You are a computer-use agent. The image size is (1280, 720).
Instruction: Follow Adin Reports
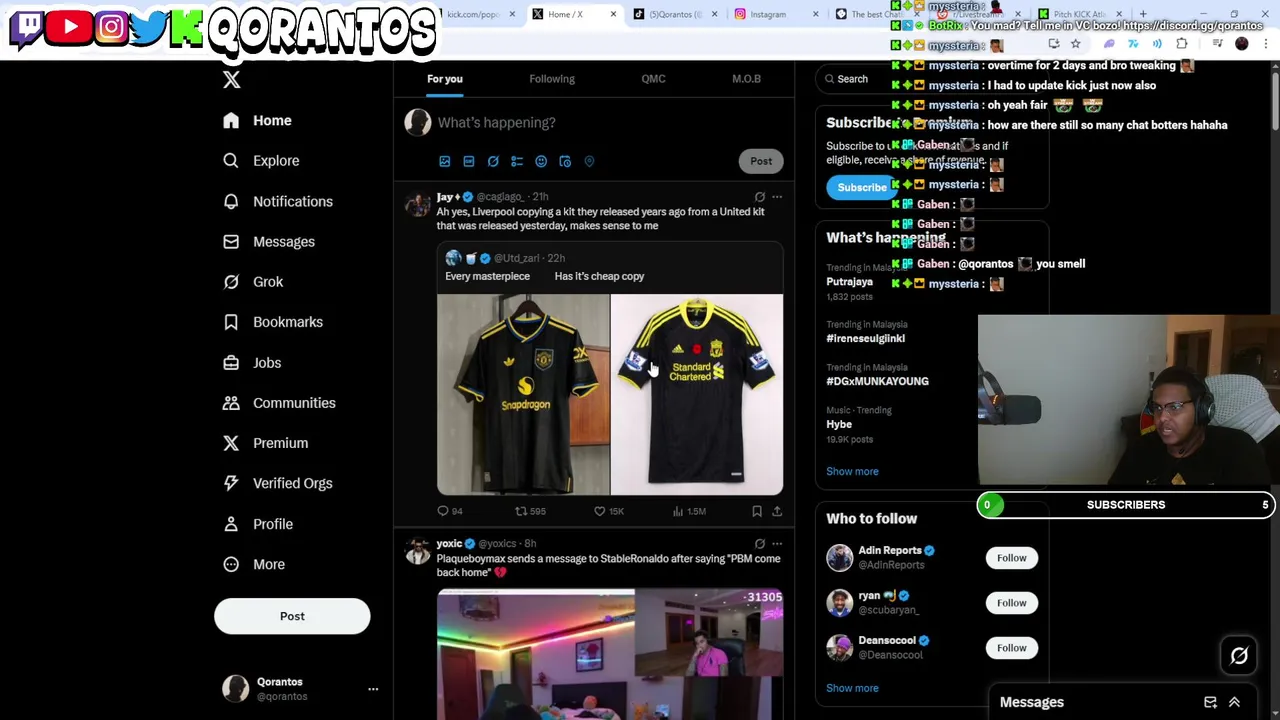1011,558
